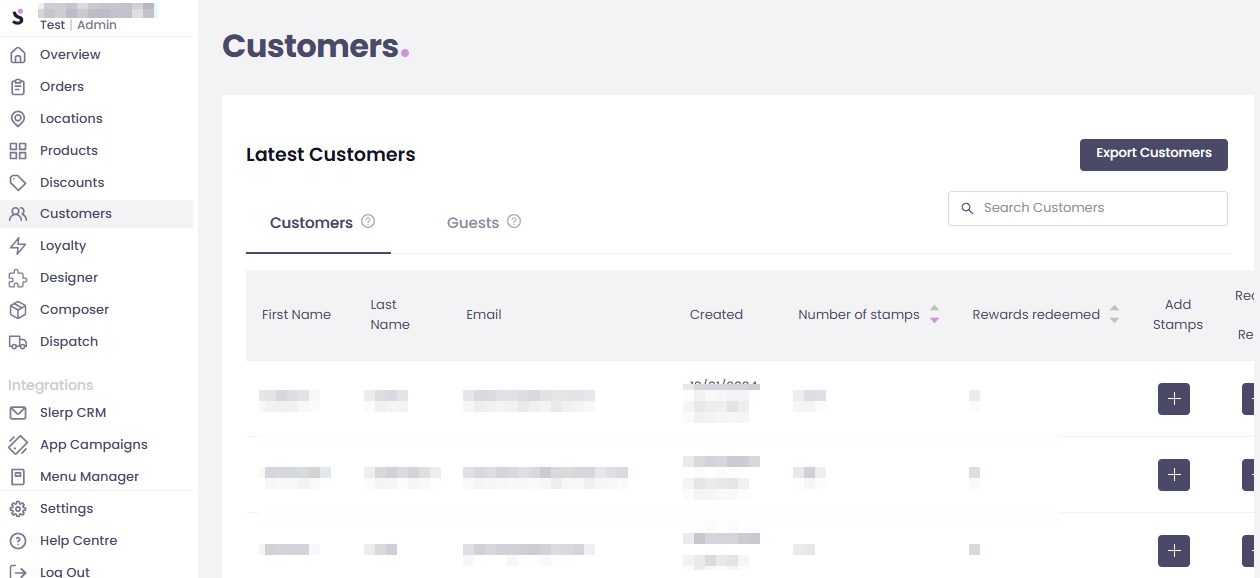This screenshot has height=578, width=1260.
Task: Switch to the Guests tab
Action: tap(473, 223)
